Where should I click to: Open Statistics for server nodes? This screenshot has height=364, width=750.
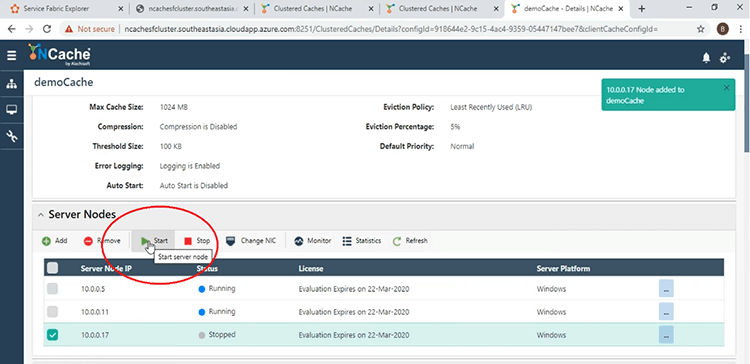(x=362, y=241)
